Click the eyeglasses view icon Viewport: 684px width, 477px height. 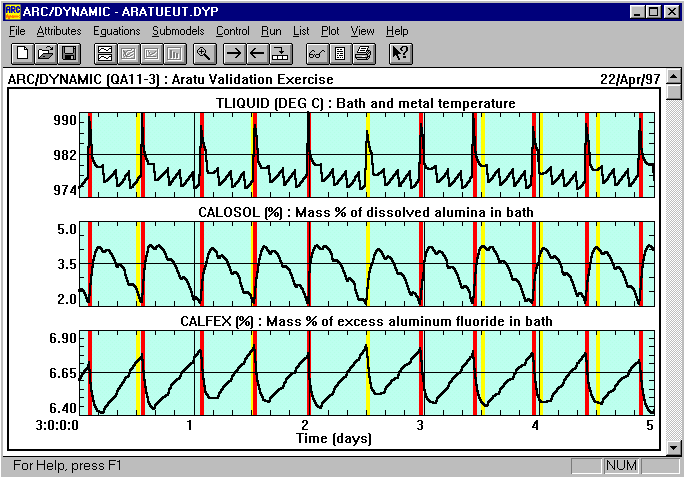pyautogui.click(x=316, y=53)
